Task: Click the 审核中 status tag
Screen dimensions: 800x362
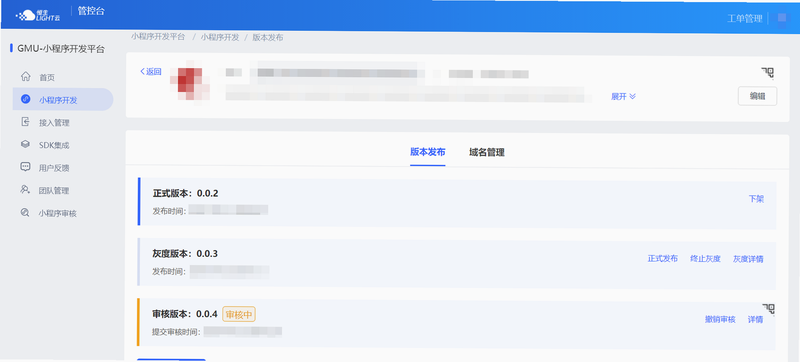Action: tap(239, 315)
